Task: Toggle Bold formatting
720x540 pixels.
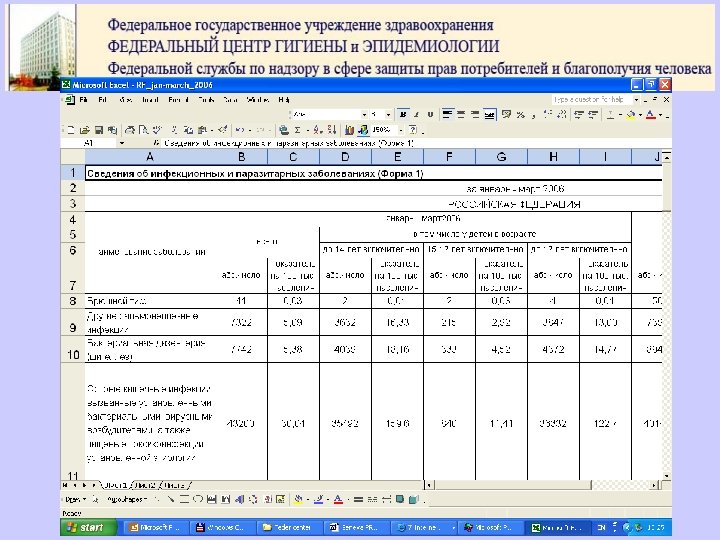Action: coord(403,114)
